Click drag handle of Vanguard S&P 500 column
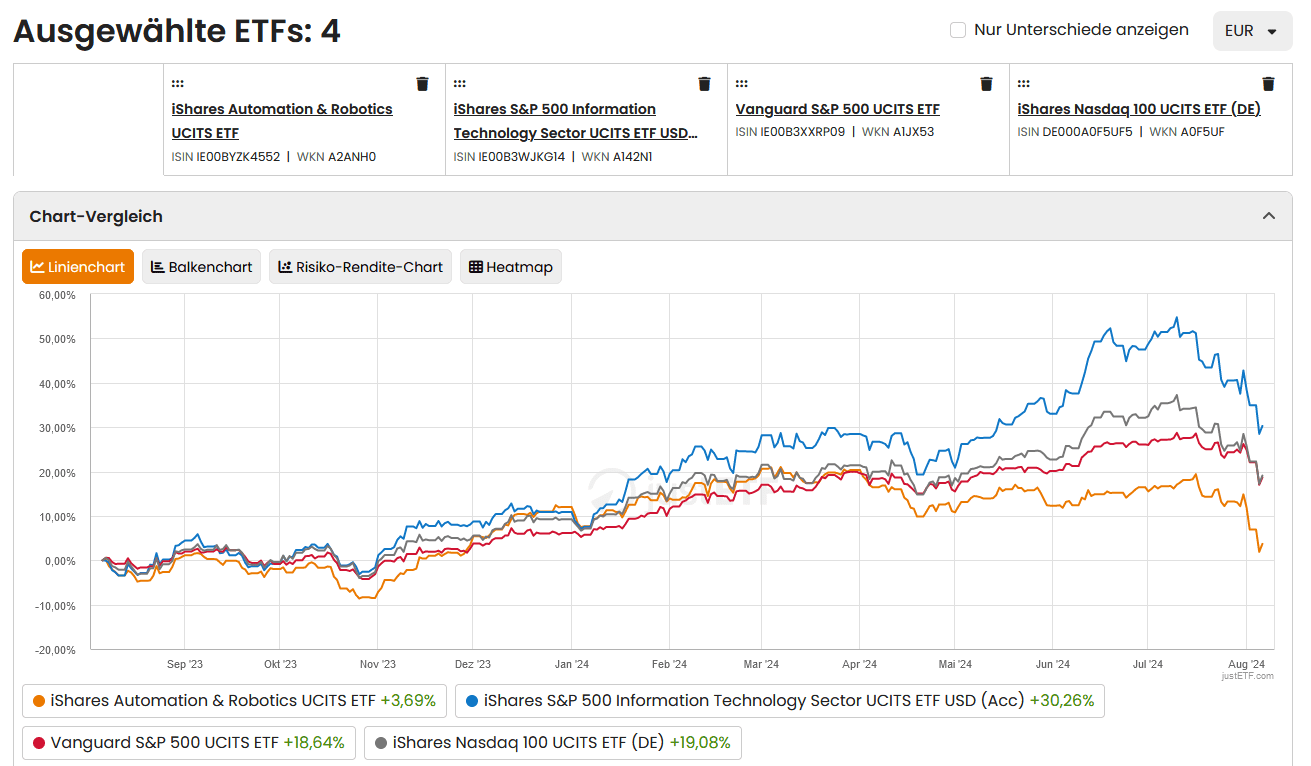This screenshot has width=1311, height=766. 741,84
